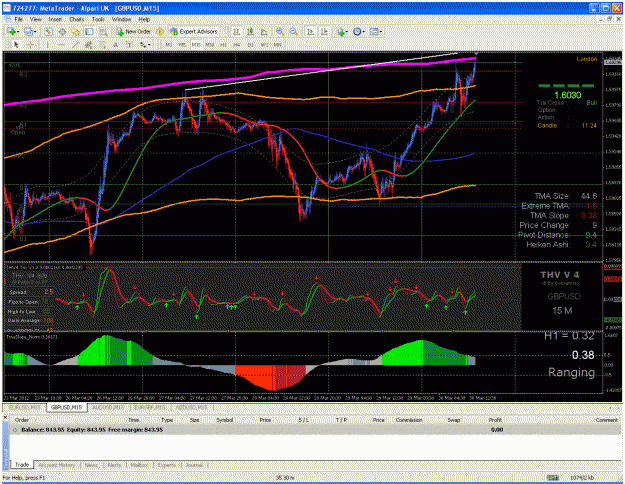Open the Strategy Tester icon

click(103, 31)
